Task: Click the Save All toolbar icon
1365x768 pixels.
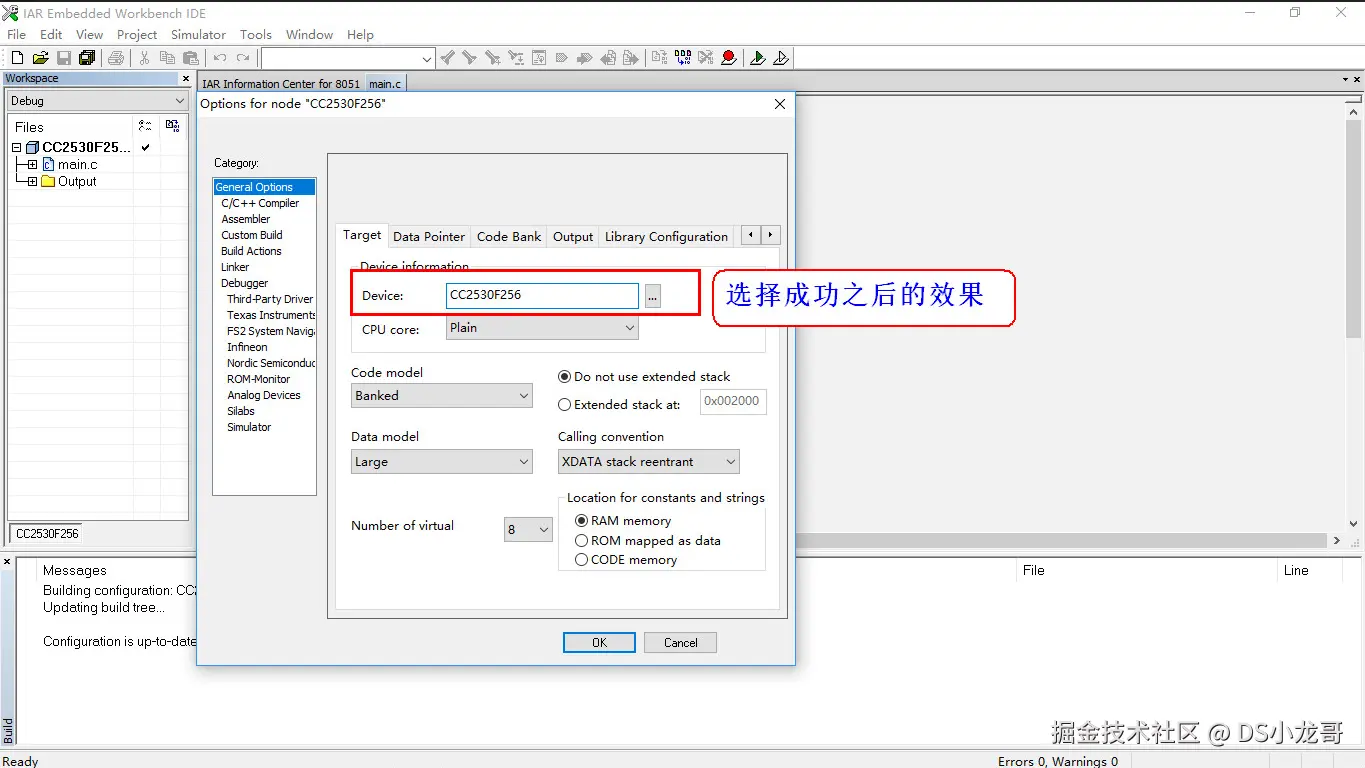Action: (x=87, y=58)
